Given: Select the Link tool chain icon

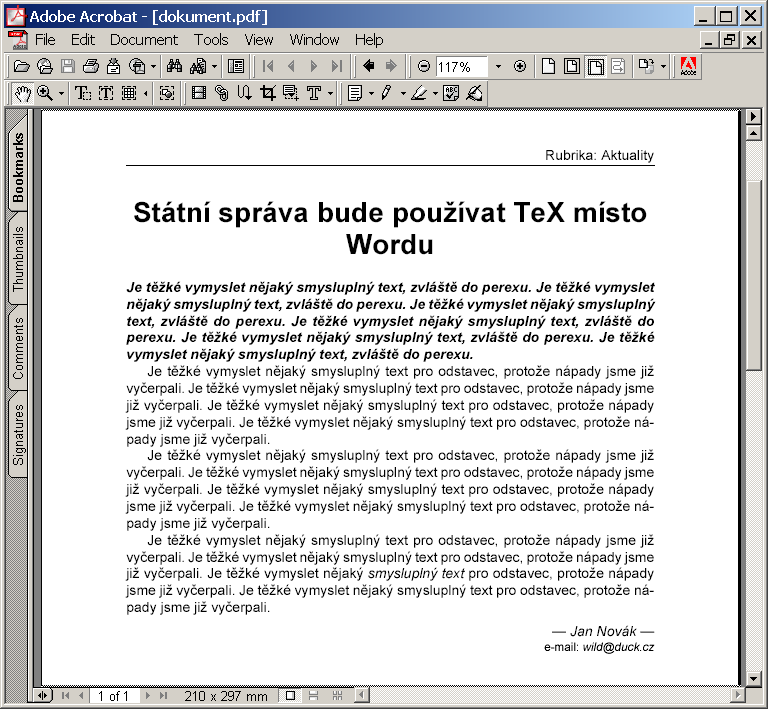Looking at the screenshot, I should [221, 93].
